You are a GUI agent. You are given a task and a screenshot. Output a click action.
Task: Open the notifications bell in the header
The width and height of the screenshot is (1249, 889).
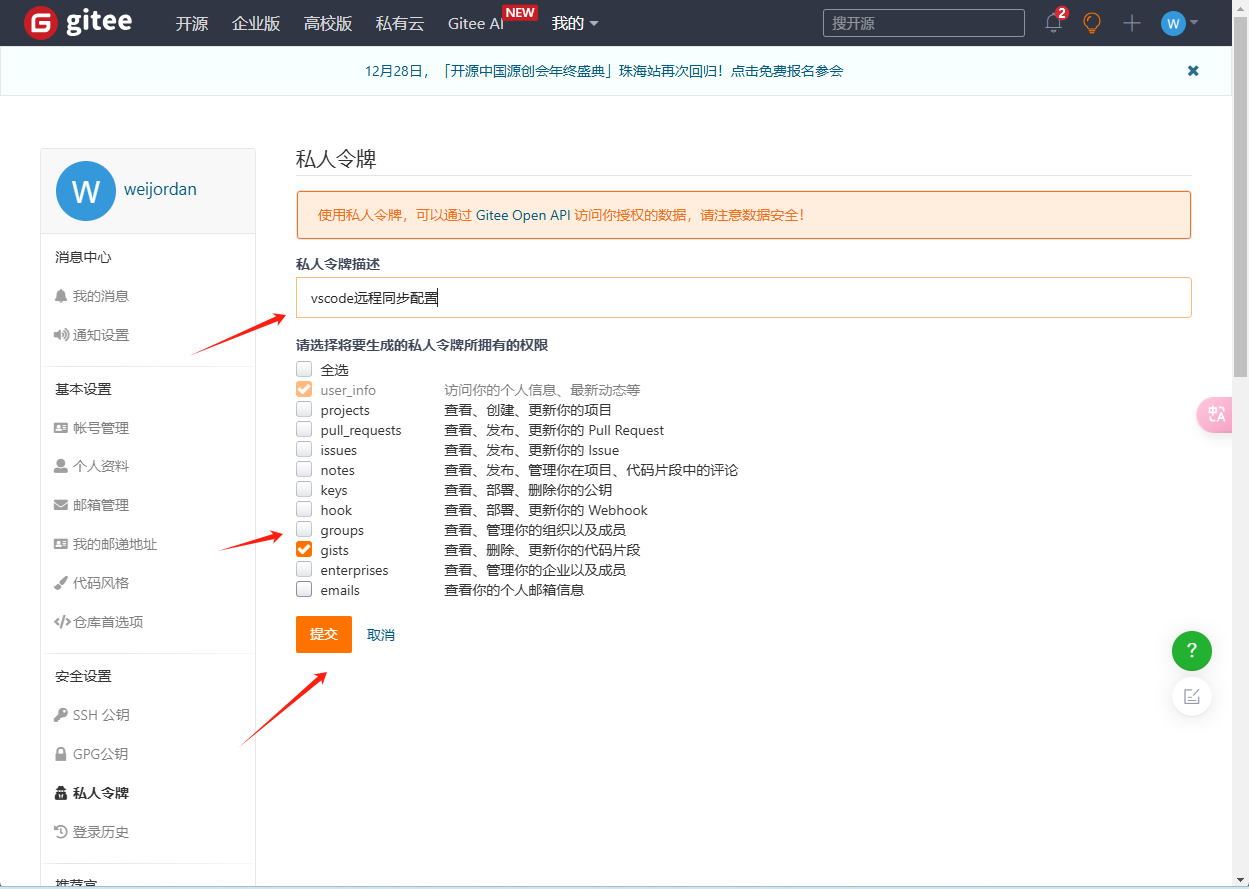pyautogui.click(x=1054, y=23)
